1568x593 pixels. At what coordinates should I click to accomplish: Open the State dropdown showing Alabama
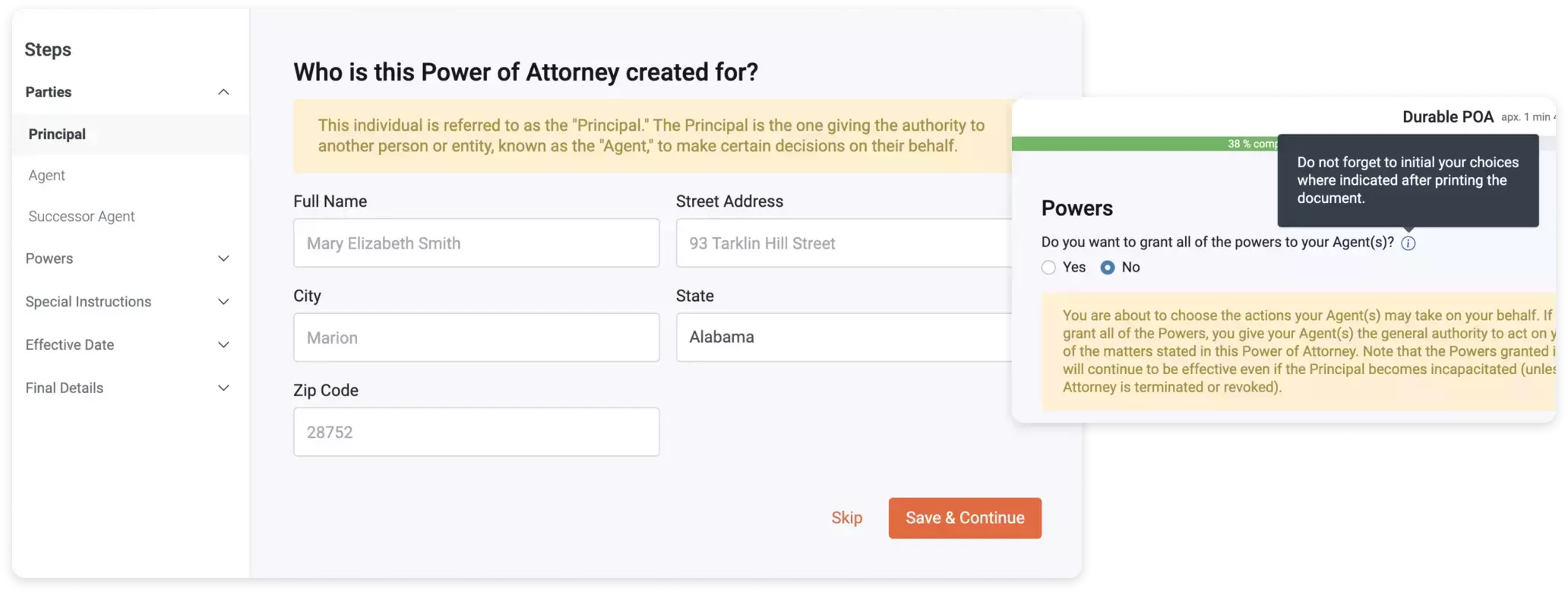[x=843, y=338]
